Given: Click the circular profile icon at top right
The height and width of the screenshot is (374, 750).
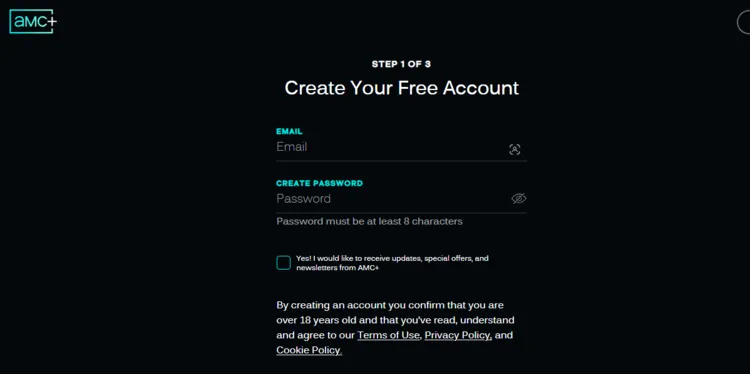Looking at the screenshot, I should coord(744,22).
